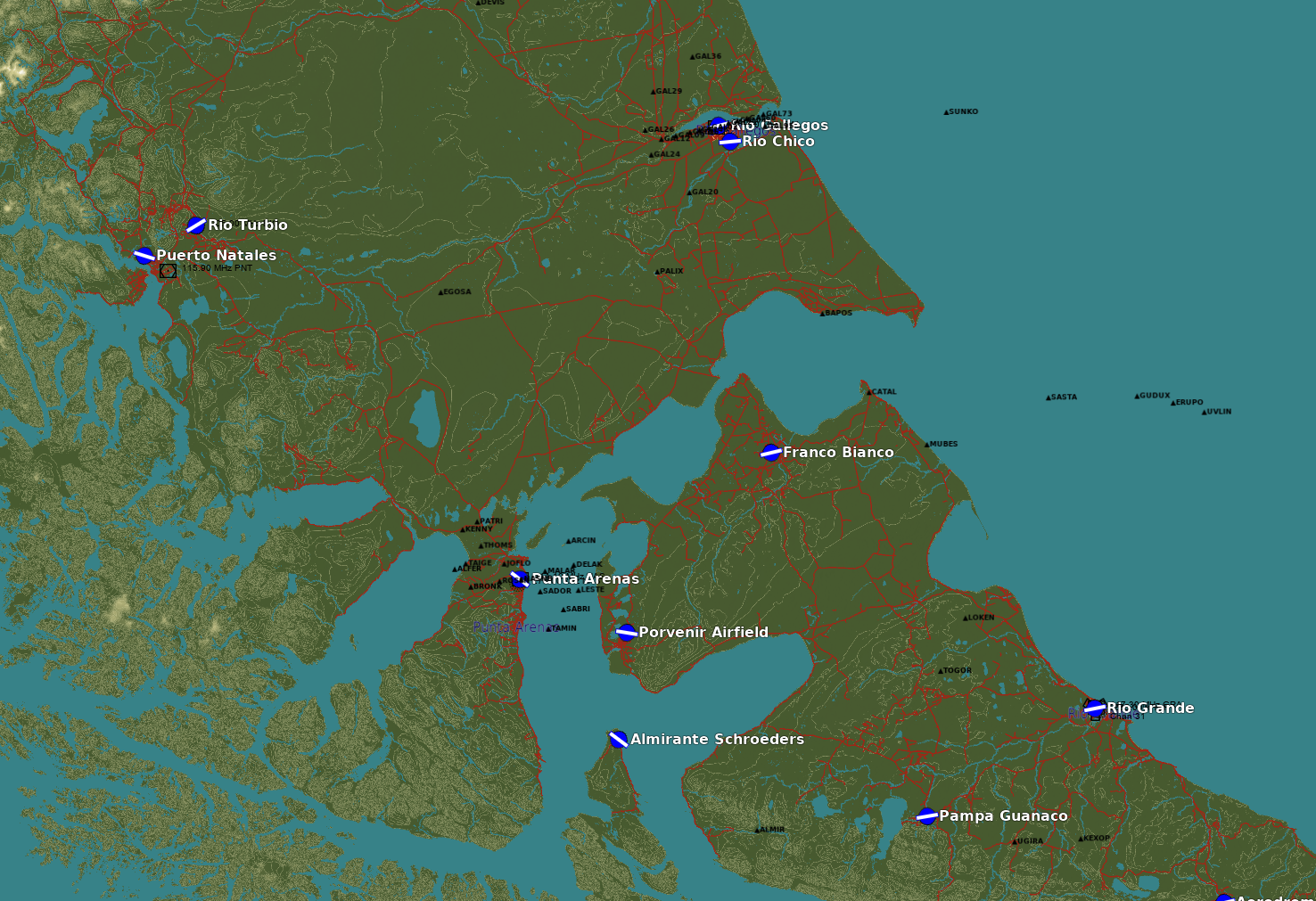Click the GAL36 waypoint label

click(708, 56)
